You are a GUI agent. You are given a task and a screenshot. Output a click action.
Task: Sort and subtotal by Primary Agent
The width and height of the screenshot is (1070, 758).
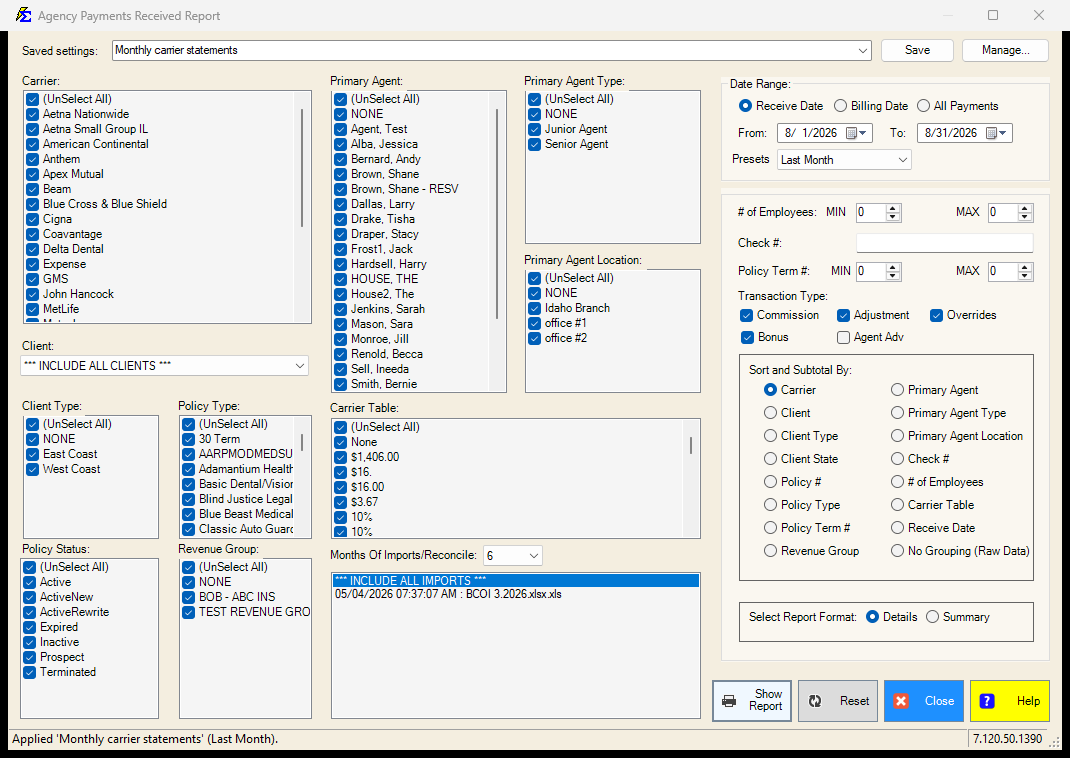click(897, 390)
